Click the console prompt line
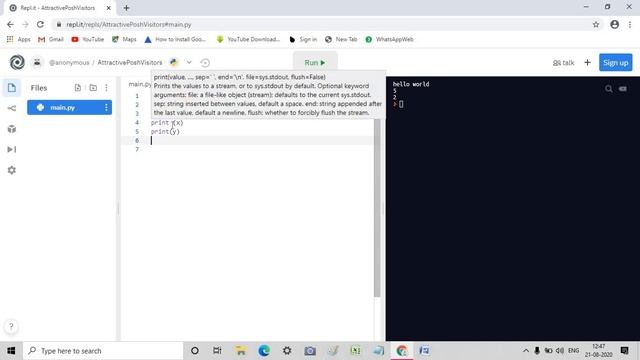Screen dimensions: 640x360 399,104
